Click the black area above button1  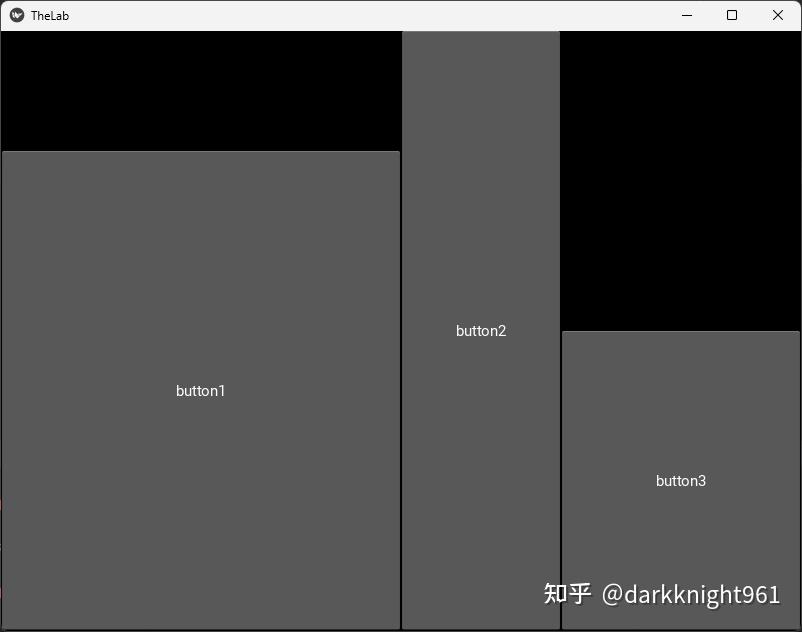(x=200, y=90)
